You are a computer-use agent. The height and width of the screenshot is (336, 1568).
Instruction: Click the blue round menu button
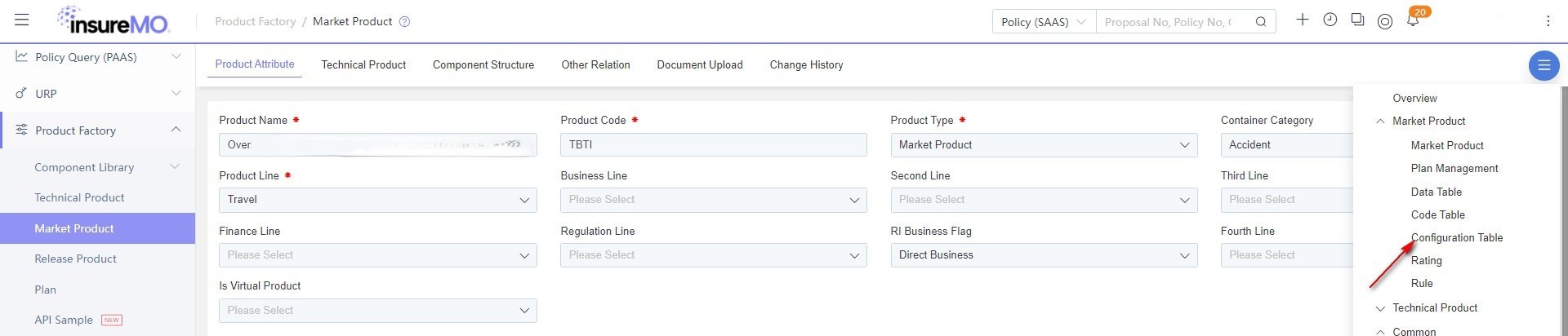click(x=1543, y=65)
